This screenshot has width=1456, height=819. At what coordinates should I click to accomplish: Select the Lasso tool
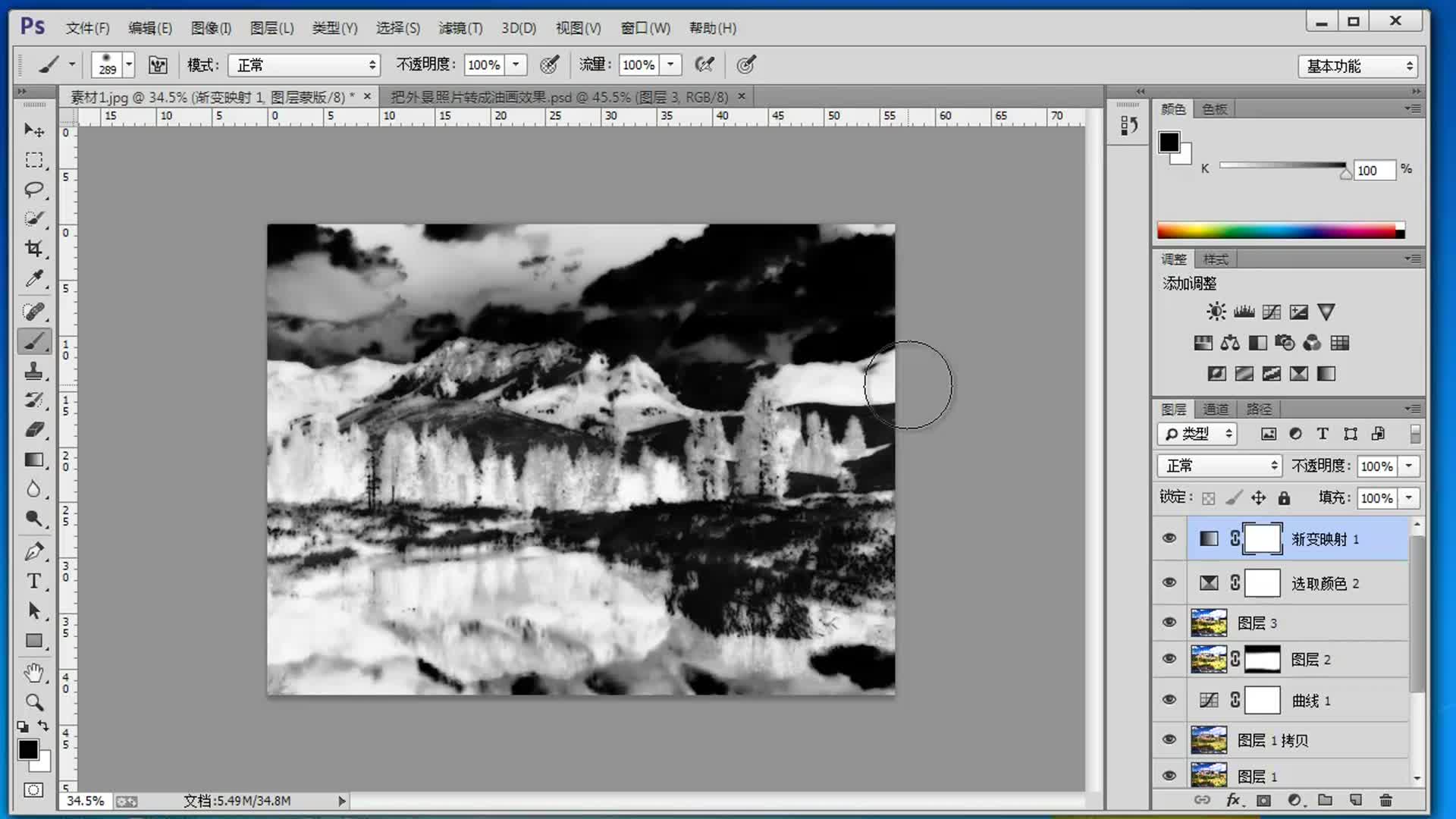coord(33,190)
